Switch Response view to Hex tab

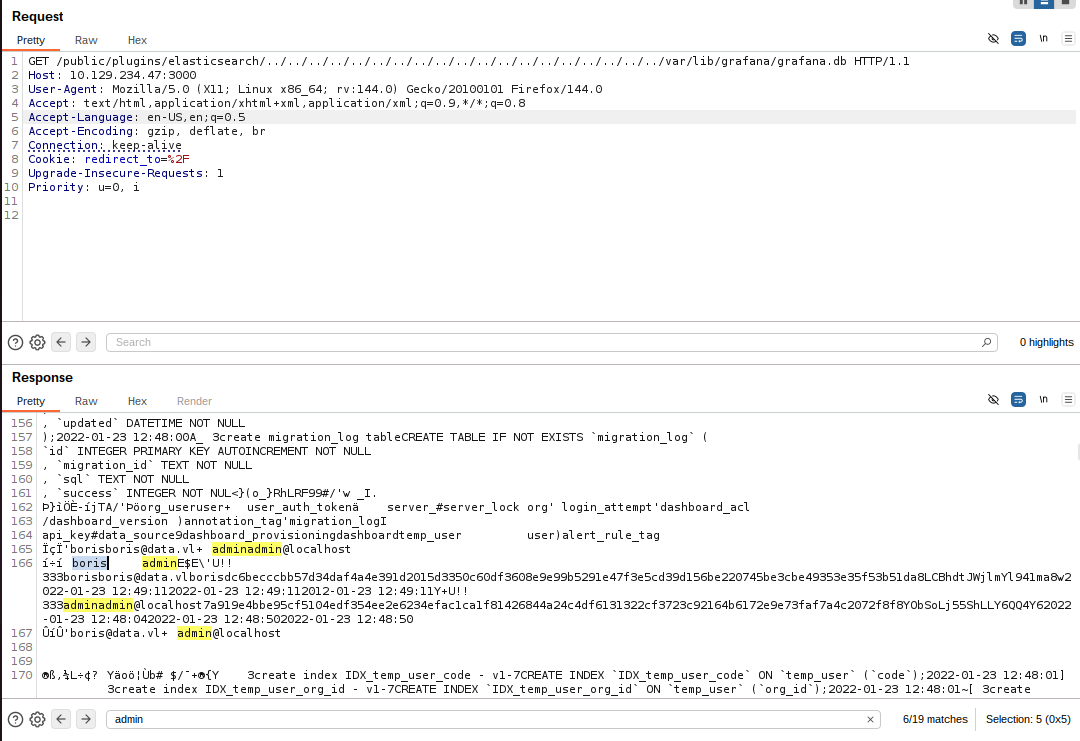point(137,401)
